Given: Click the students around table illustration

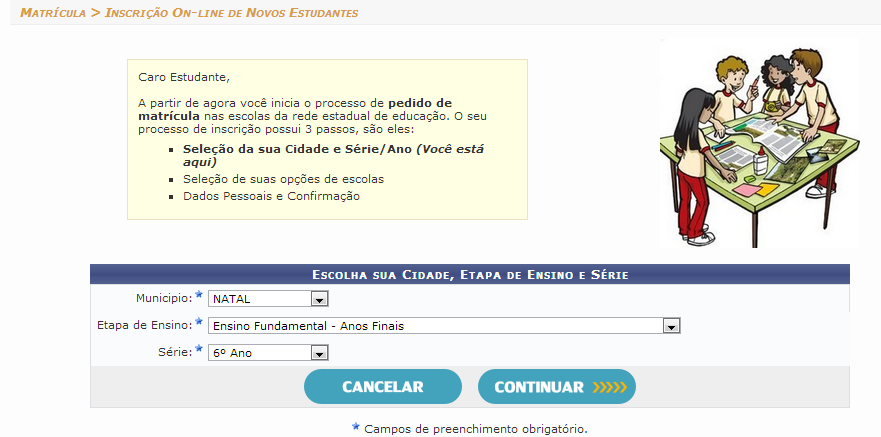Looking at the screenshot, I should tap(757, 140).
